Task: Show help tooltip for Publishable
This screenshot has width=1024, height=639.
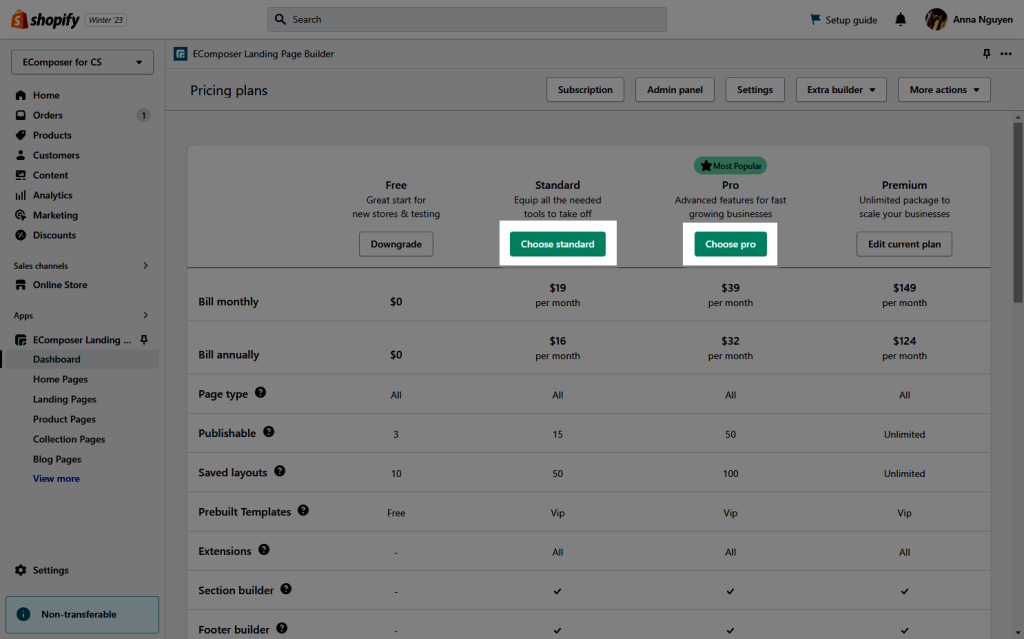Action: click(x=268, y=432)
